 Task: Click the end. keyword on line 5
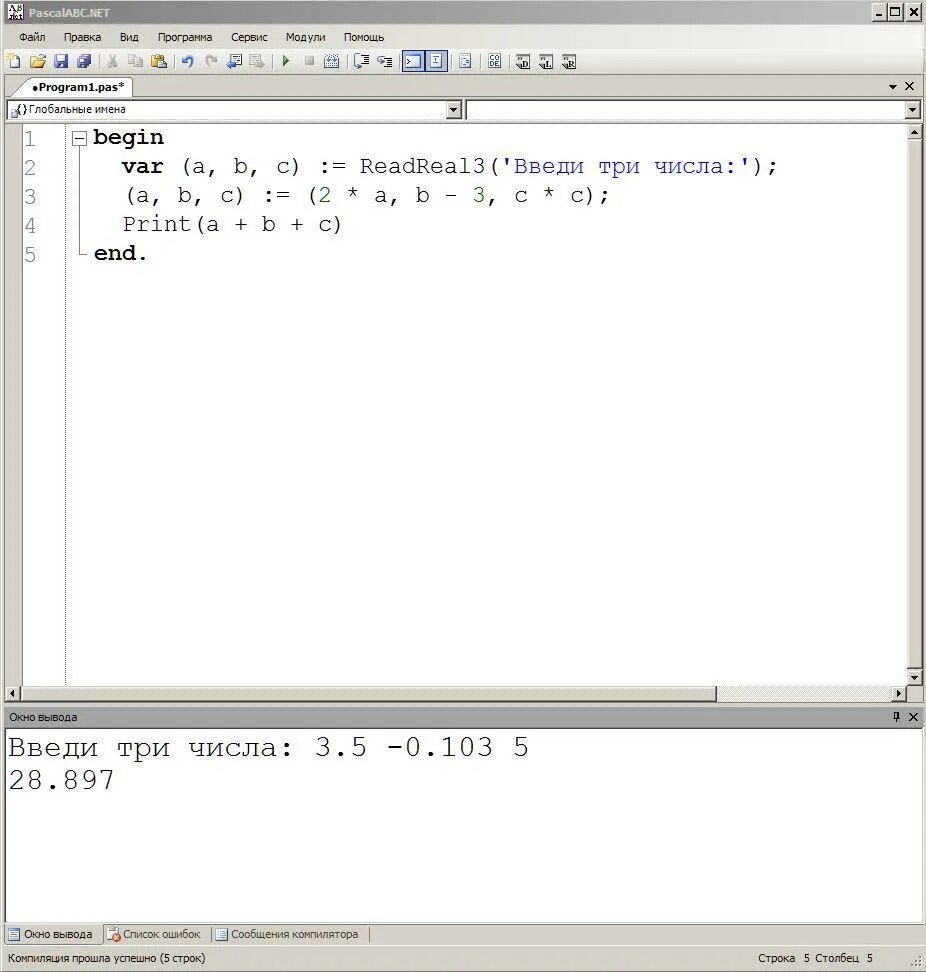point(120,253)
